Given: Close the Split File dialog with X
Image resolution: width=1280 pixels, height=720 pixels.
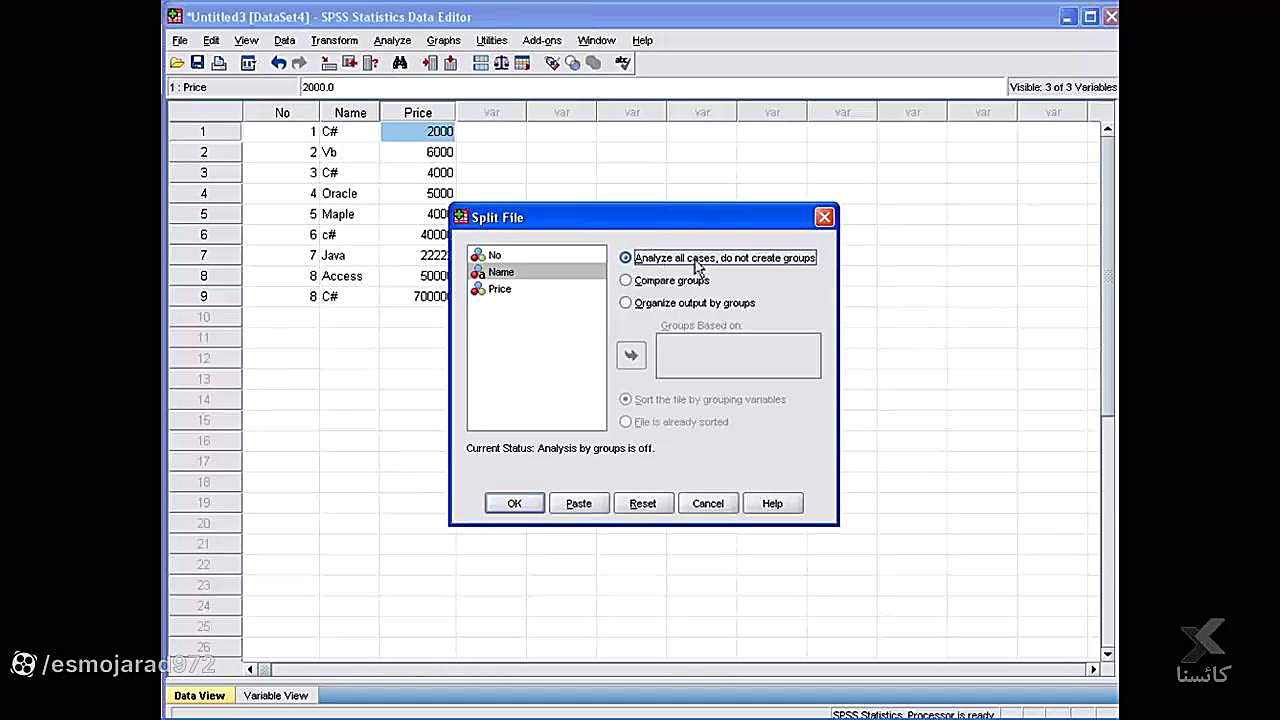Looking at the screenshot, I should [x=824, y=217].
